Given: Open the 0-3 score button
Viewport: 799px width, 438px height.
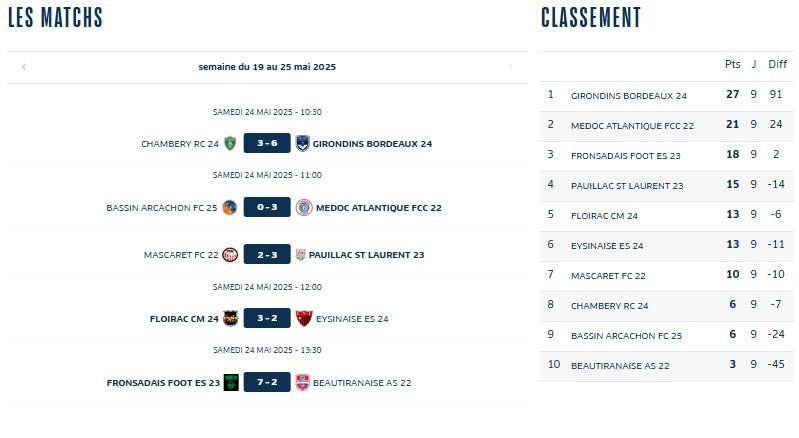Looking at the screenshot, I should pyautogui.click(x=267, y=207).
